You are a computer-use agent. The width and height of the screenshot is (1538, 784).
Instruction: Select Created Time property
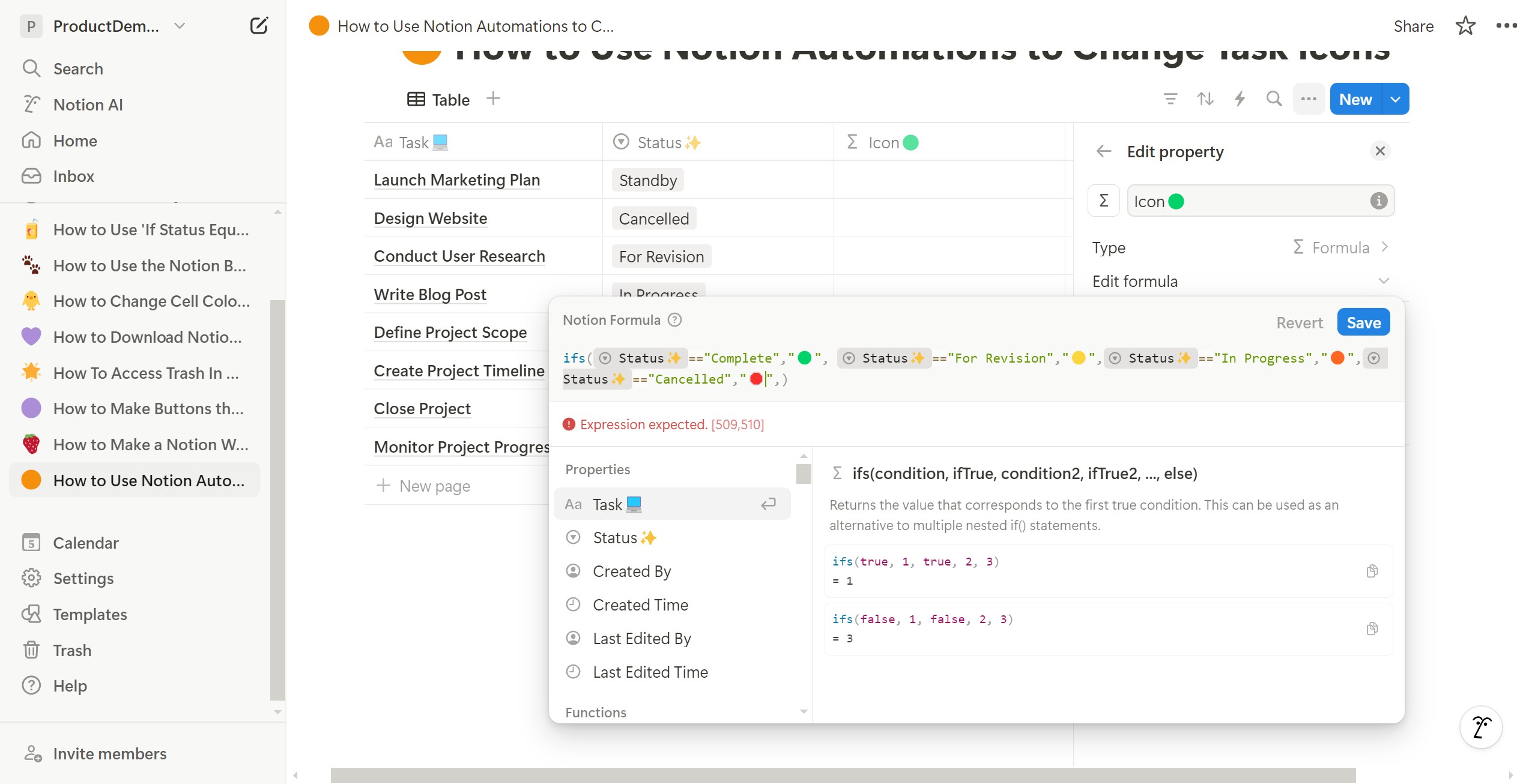pyautogui.click(x=671, y=605)
